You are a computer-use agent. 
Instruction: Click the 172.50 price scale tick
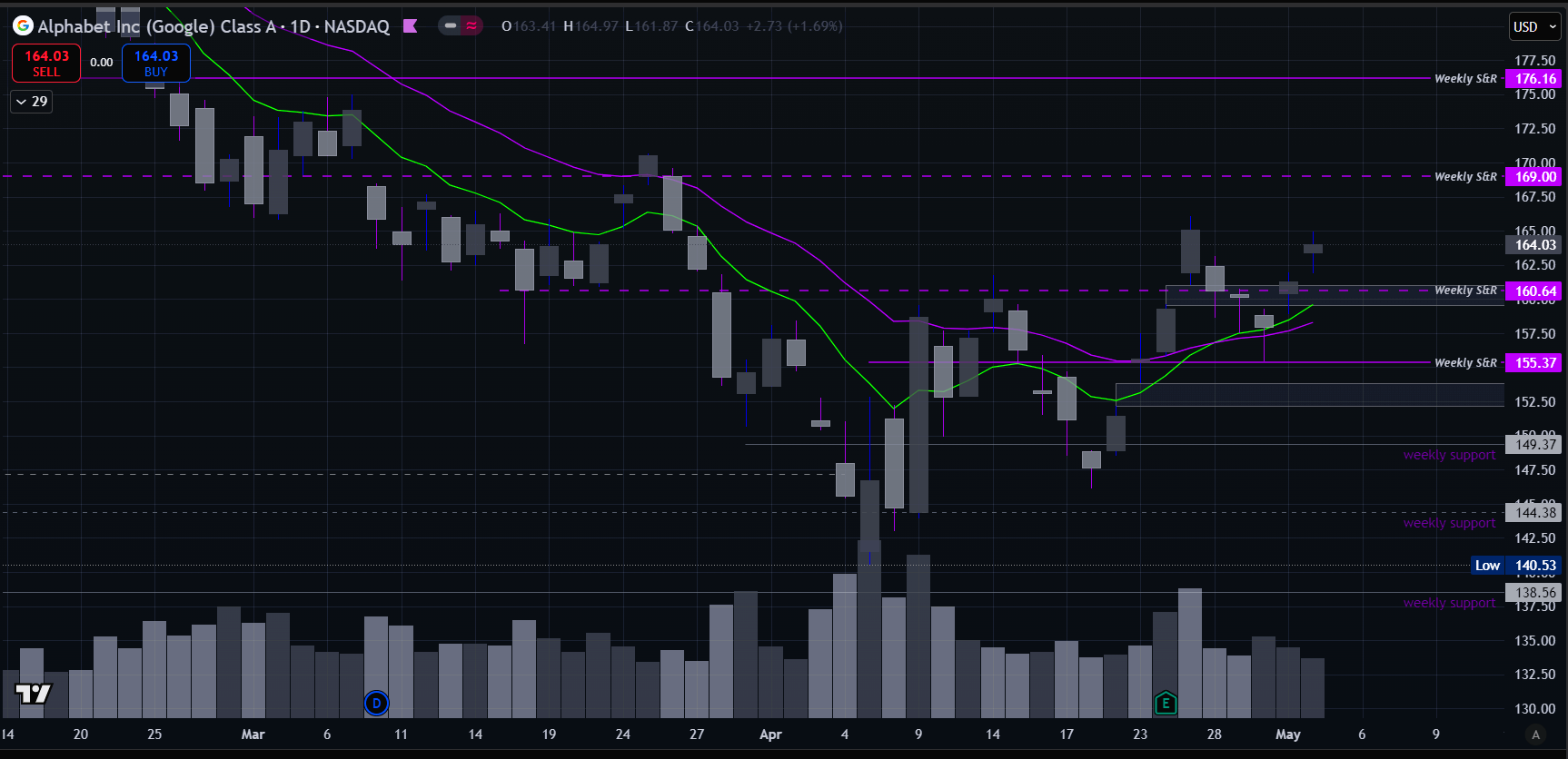pyautogui.click(x=1535, y=129)
